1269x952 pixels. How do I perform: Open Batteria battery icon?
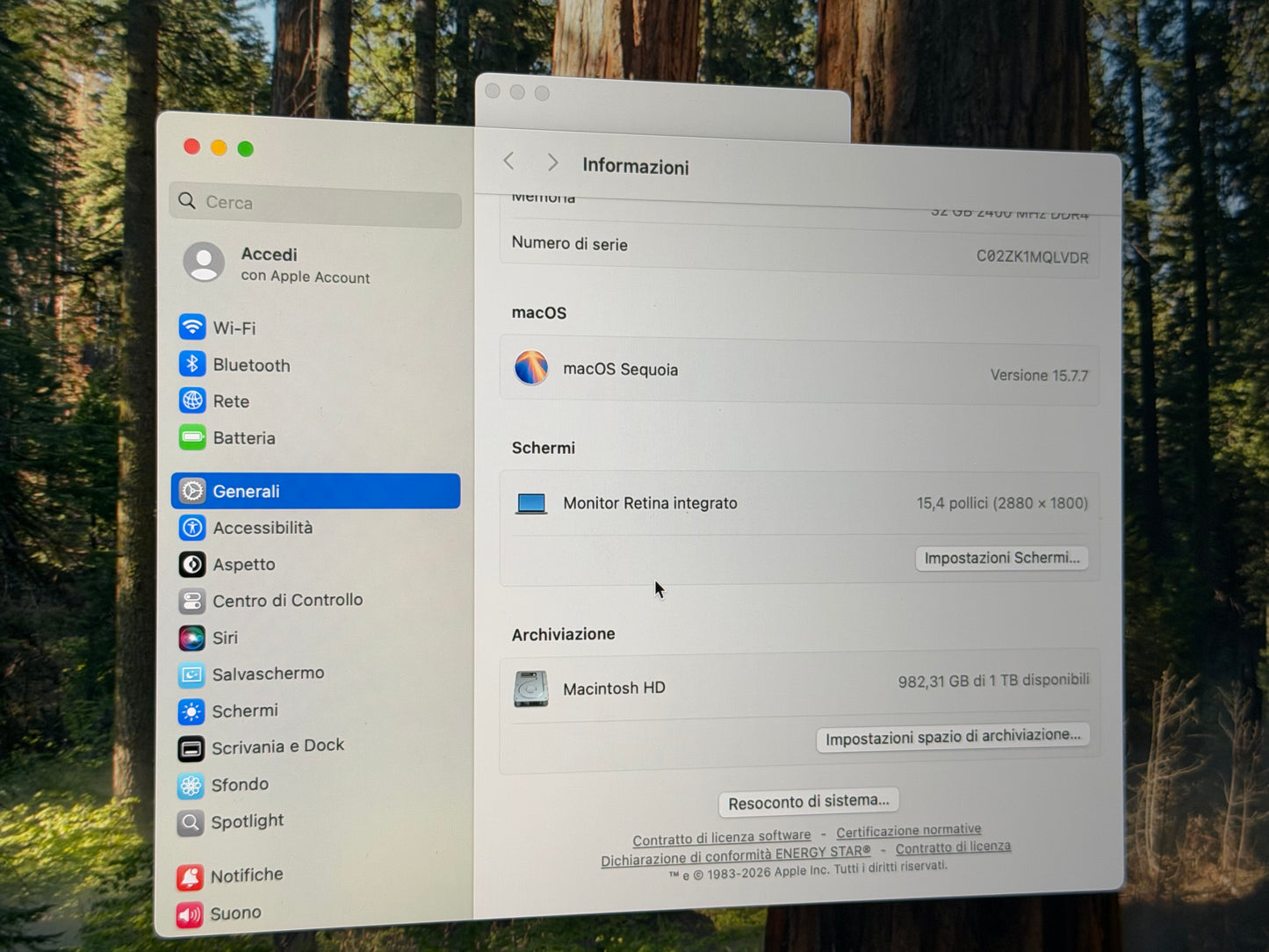point(192,437)
